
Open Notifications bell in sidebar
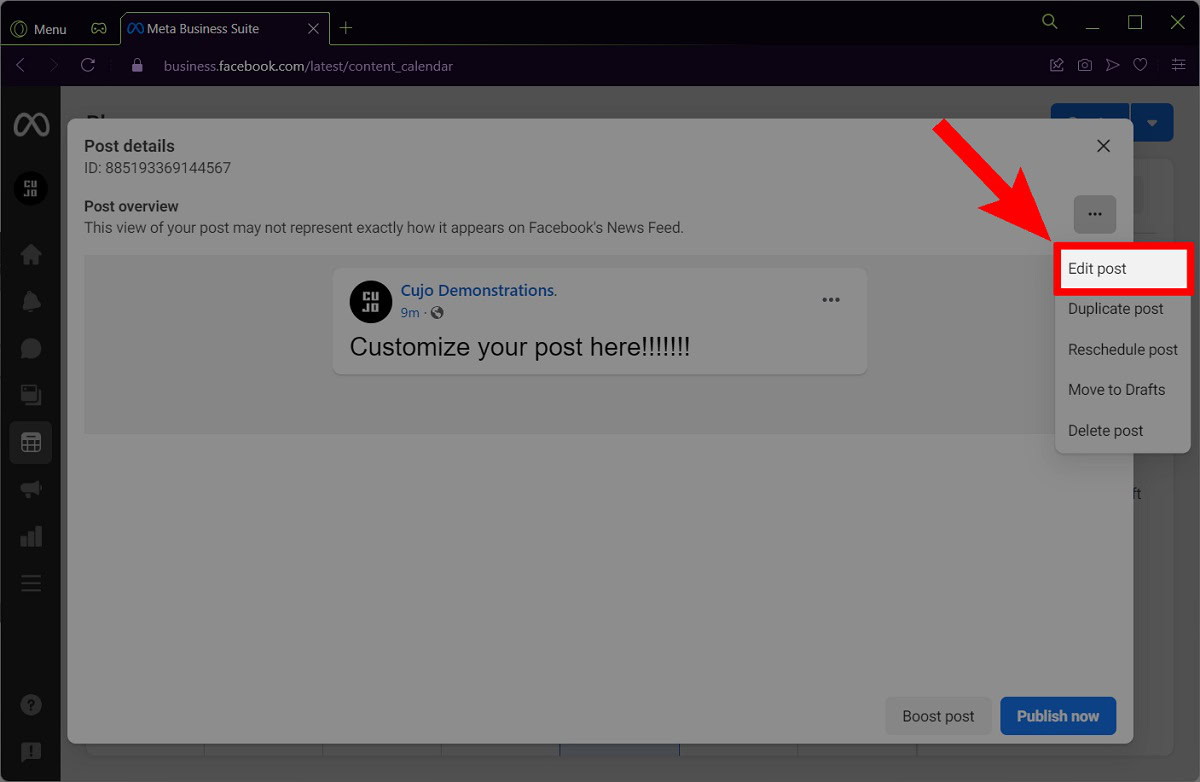click(x=31, y=301)
